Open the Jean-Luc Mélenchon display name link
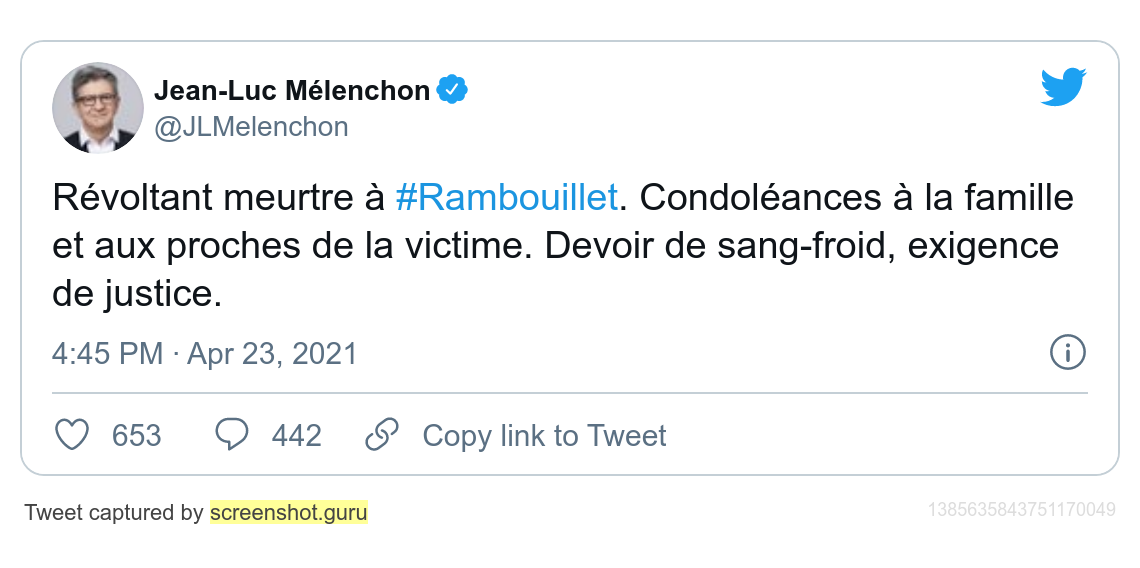 (291, 91)
